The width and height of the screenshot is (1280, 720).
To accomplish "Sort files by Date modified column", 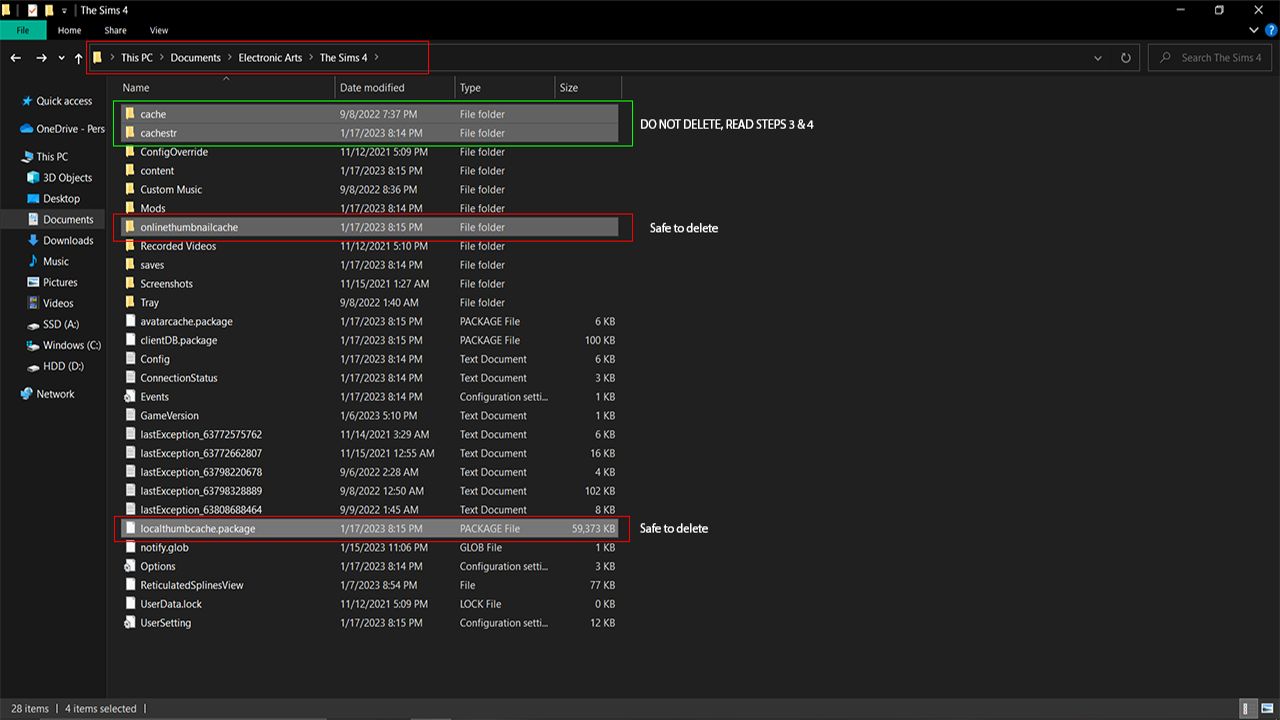I will 372,88.
